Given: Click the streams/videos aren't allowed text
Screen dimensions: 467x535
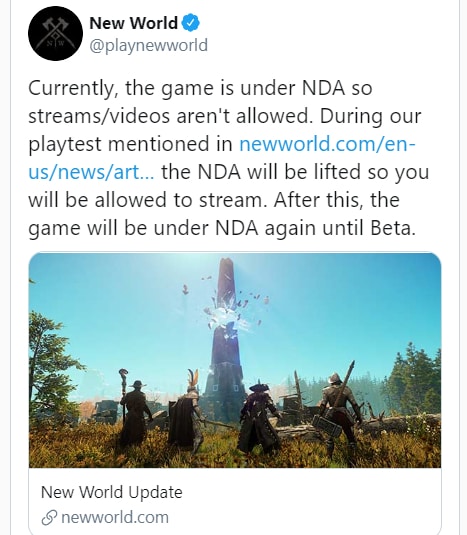Looking at the screenshot, I should point(170,116).
